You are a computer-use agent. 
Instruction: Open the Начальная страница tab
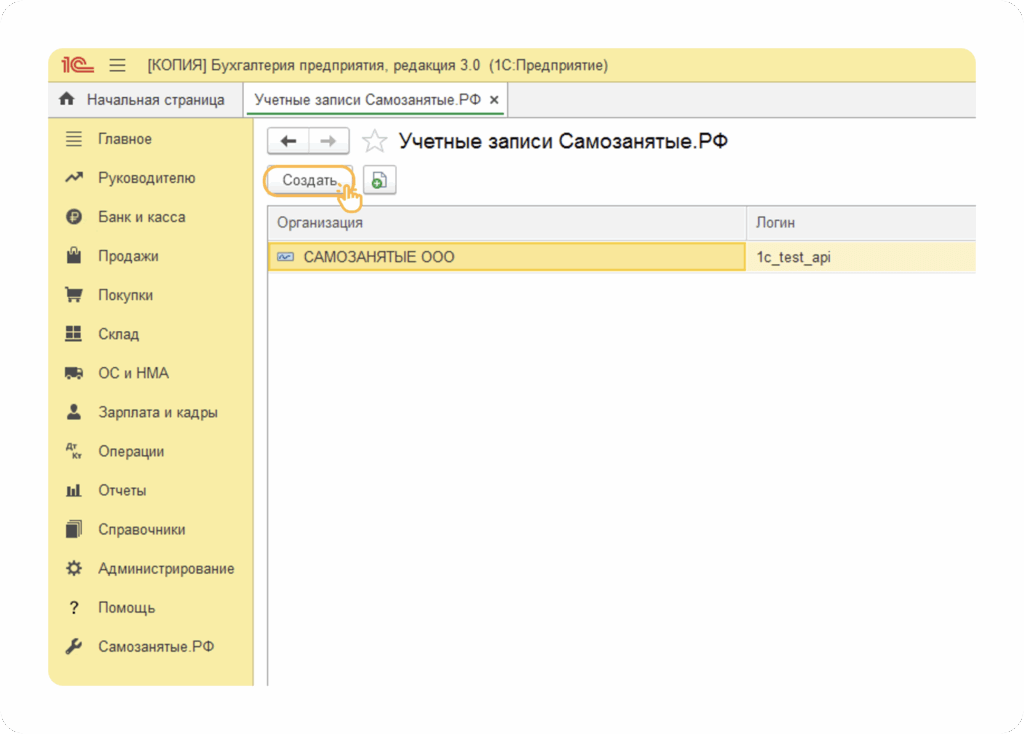tap(142, 100)
